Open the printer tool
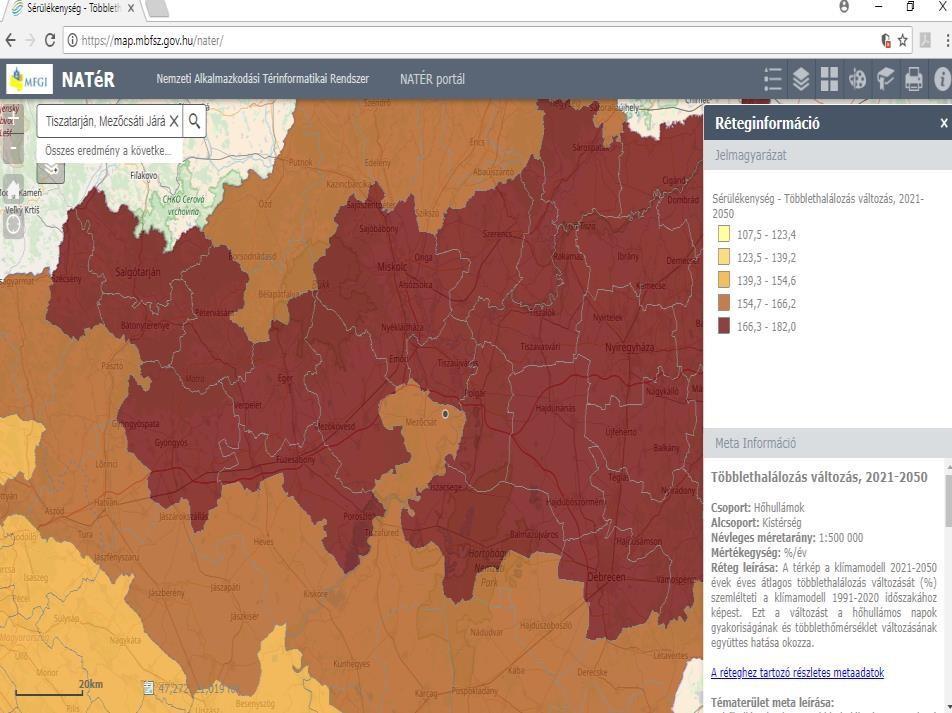The width and height of the screenshot is (952, 713). 914,80
